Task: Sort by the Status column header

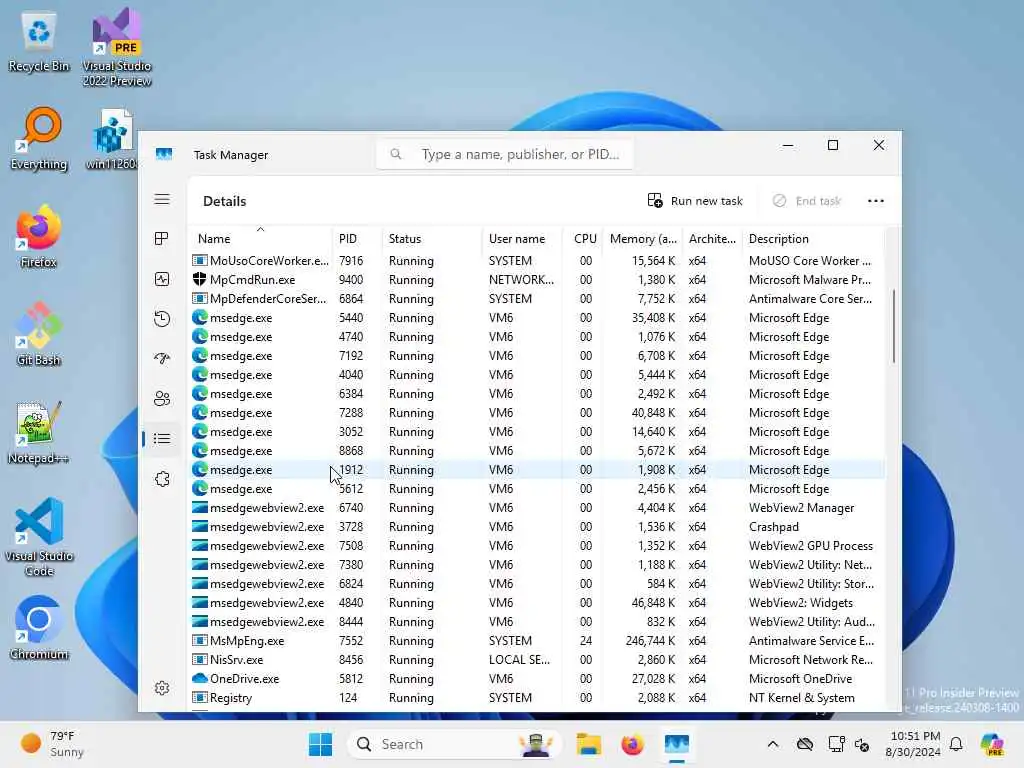Action: 432,238
